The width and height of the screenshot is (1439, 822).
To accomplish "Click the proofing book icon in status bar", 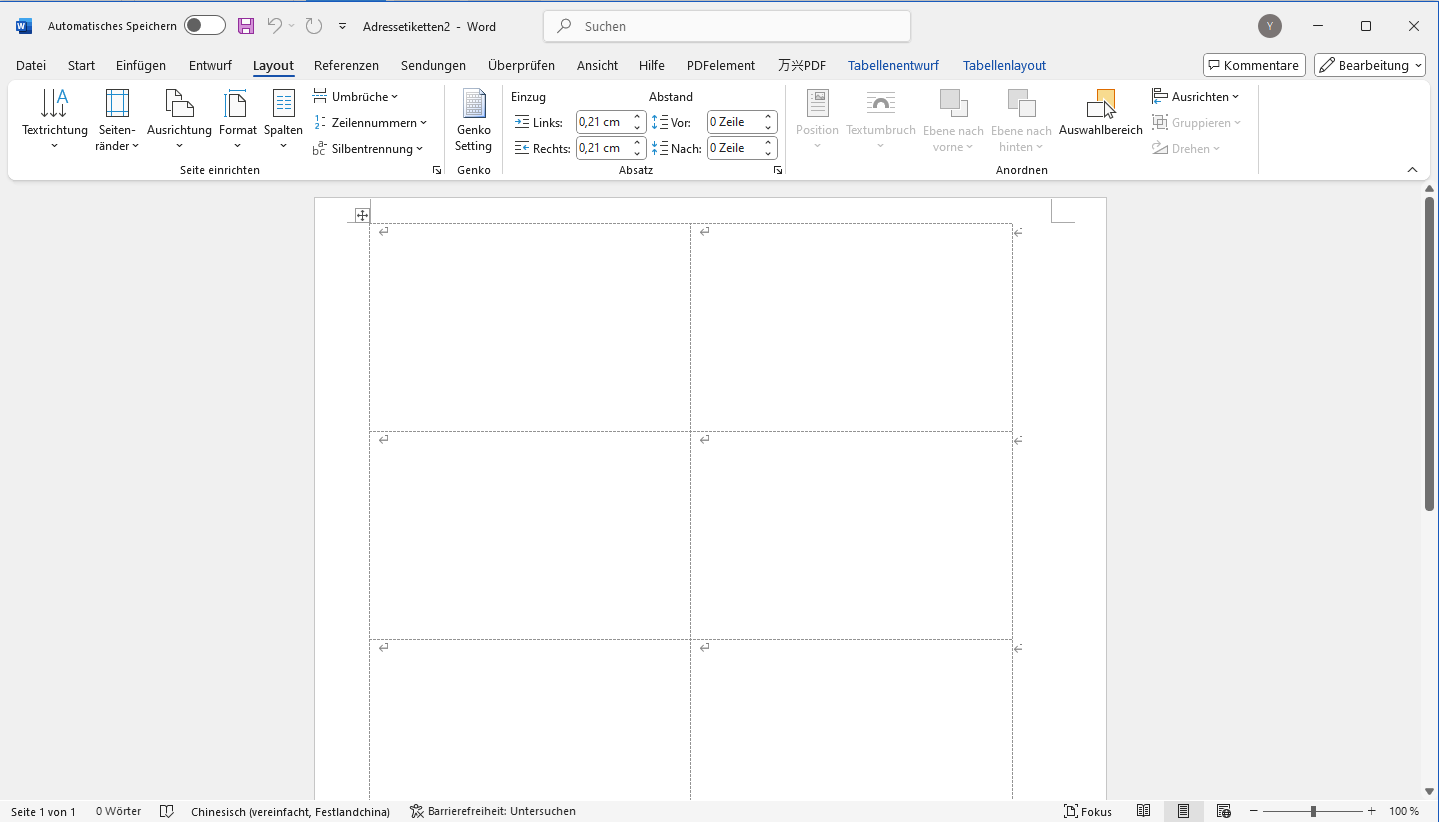I will 167,811.
